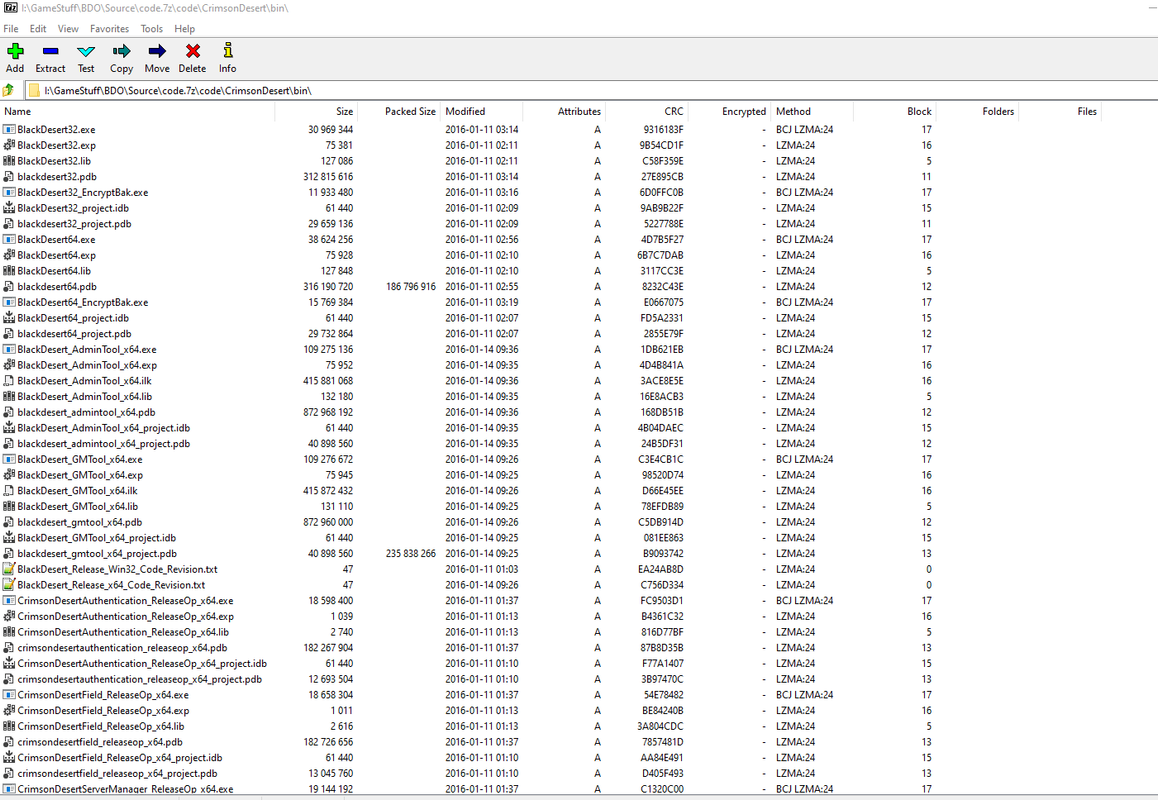Select blackdesert_gmtool_x64_project.pdb file name
This screenshot has width=1158, height=800.
coord(97,553)
